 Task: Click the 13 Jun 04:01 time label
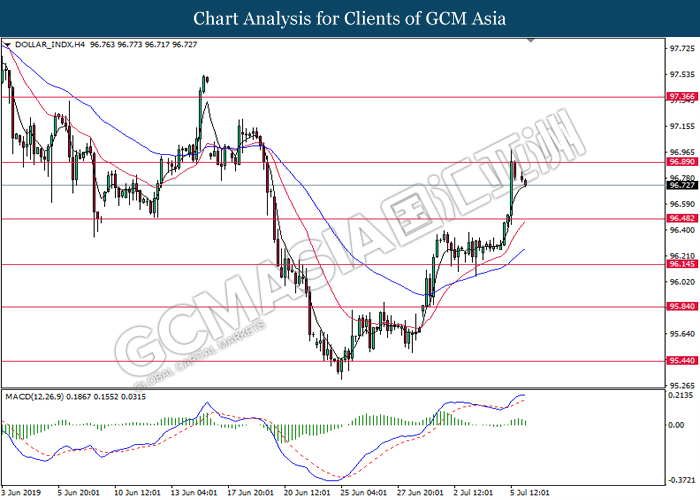(x=194, y=492)
